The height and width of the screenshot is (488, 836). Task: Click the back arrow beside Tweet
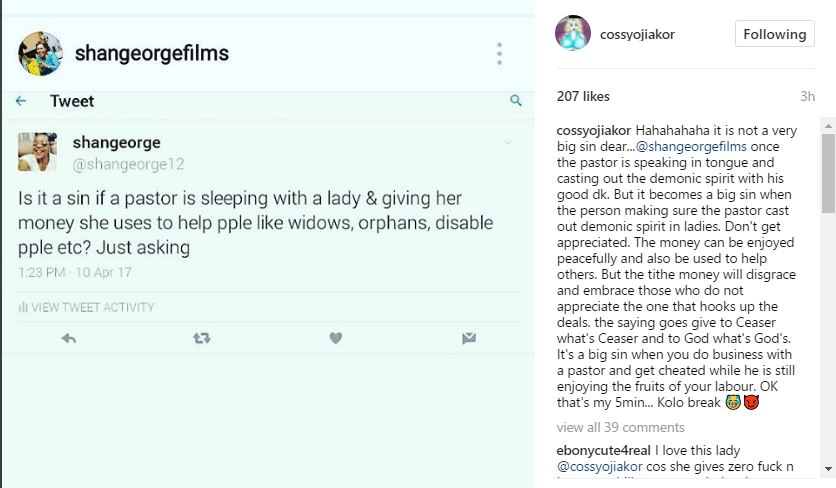coord(21,101)
